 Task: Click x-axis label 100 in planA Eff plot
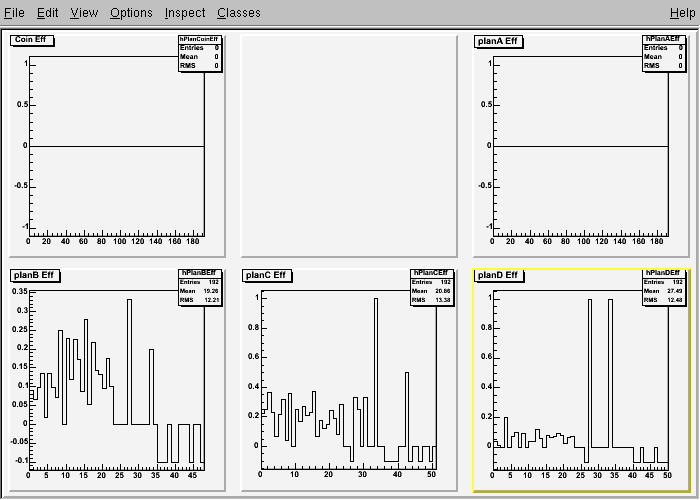[x=583, y=242]
